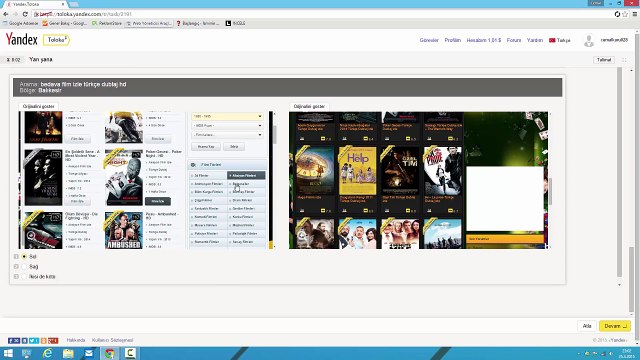Click the round extension icon beside the star

point(617,14)
